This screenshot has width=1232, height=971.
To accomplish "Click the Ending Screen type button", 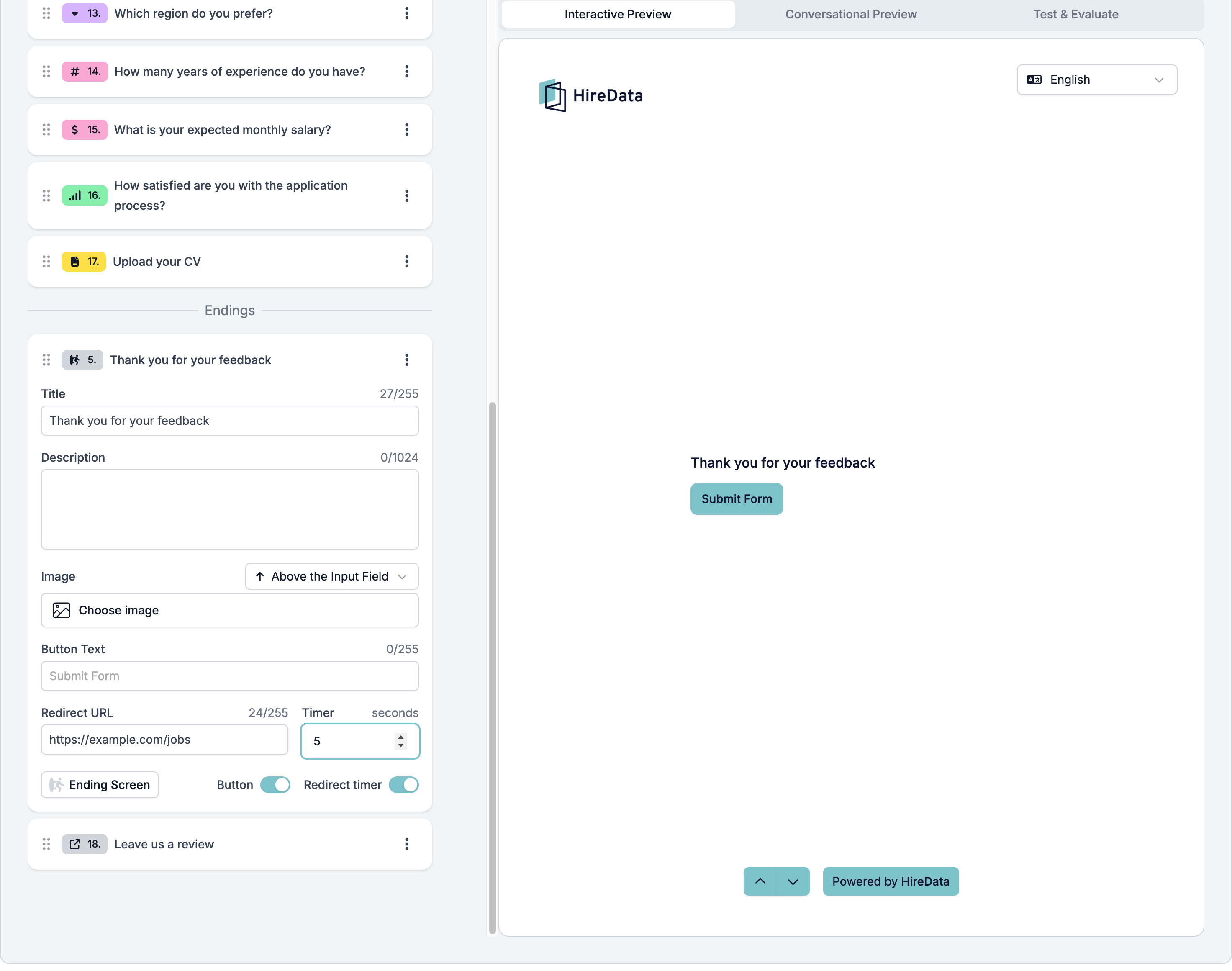I will point(100,785).
